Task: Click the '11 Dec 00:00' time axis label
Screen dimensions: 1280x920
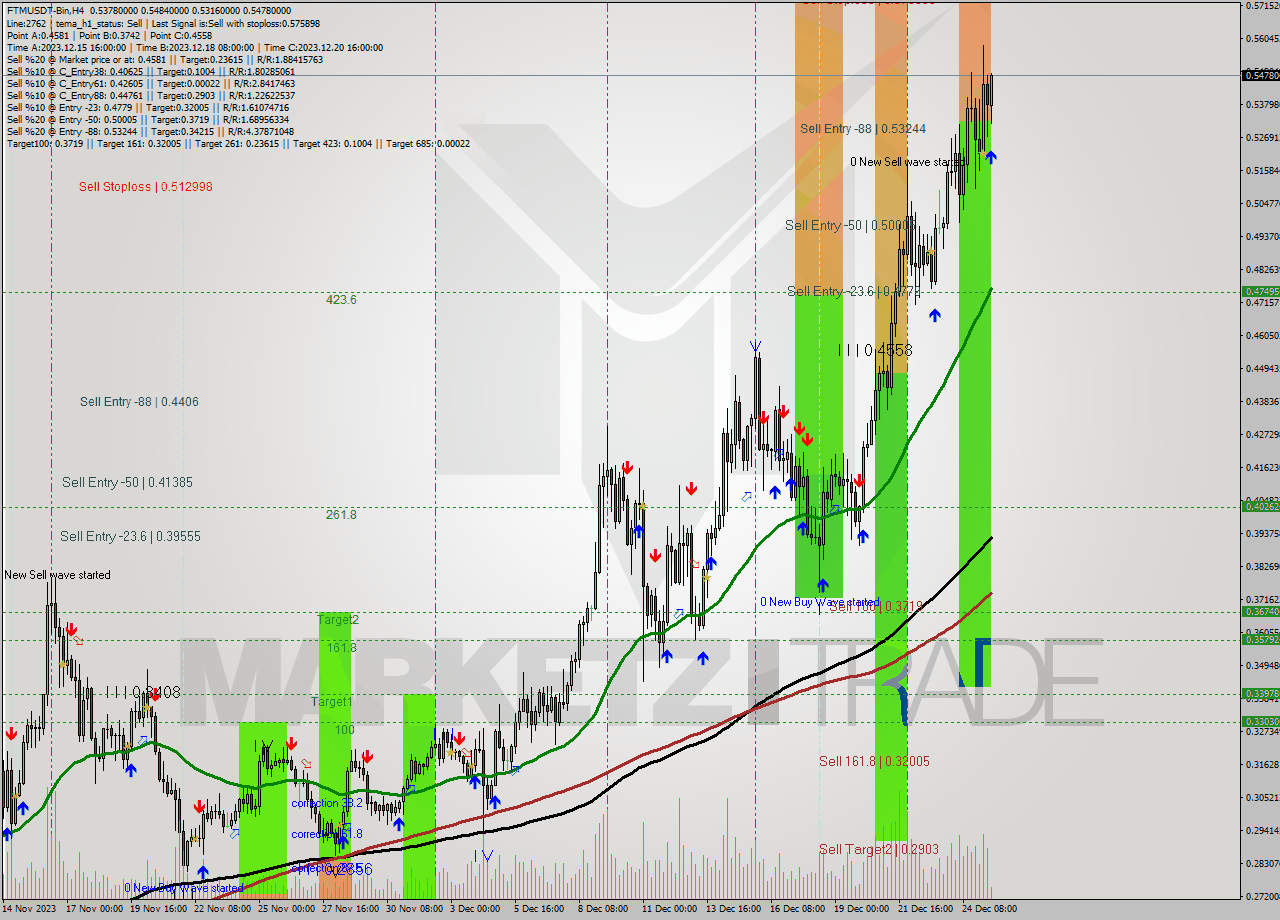Action: click(670, 909)
